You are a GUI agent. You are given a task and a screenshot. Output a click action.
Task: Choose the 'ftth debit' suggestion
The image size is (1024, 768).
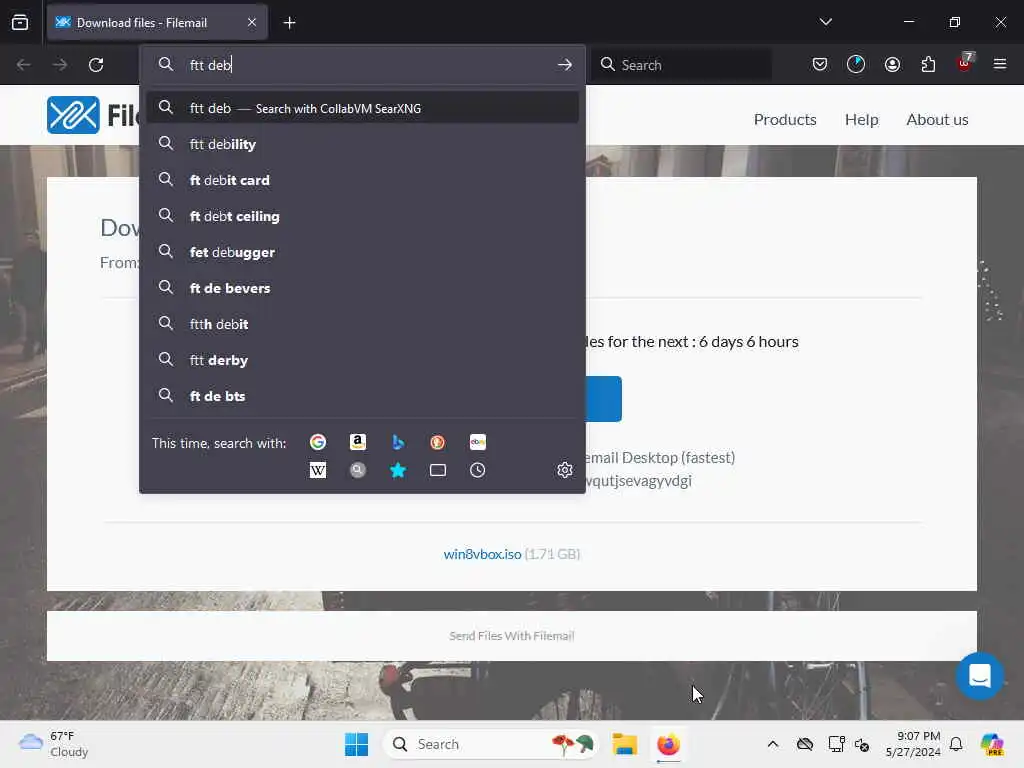362,324
